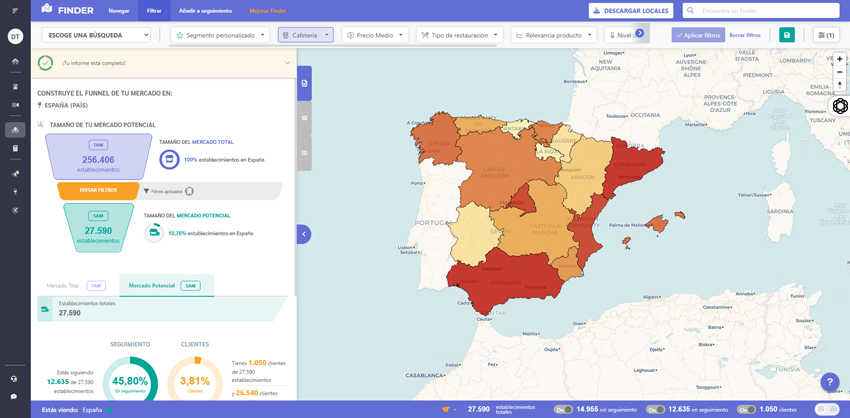Click the purple TAM 256.406 funnel block

[98, 157]
